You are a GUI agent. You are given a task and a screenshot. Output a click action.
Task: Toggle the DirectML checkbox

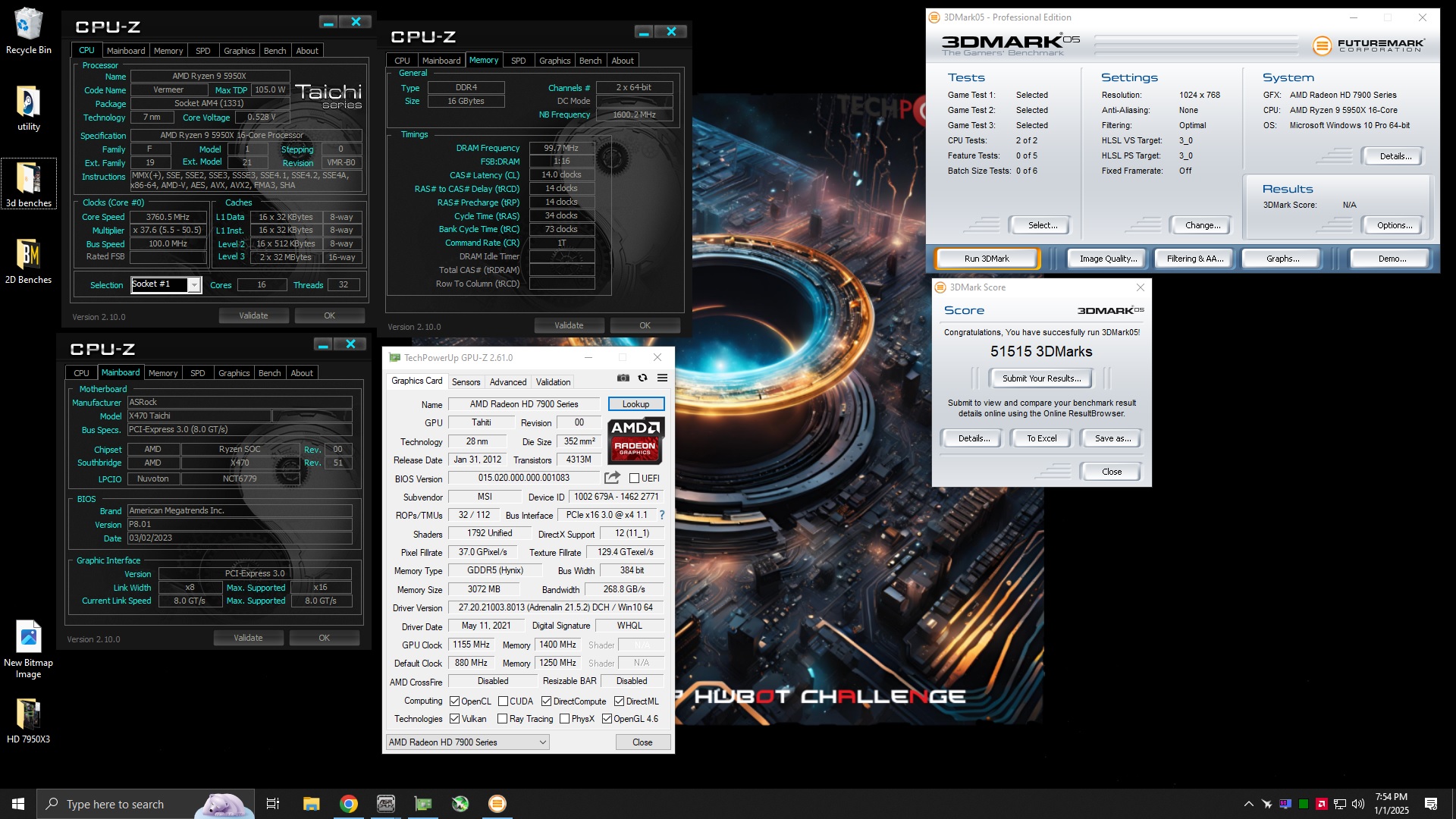[619, 701]
